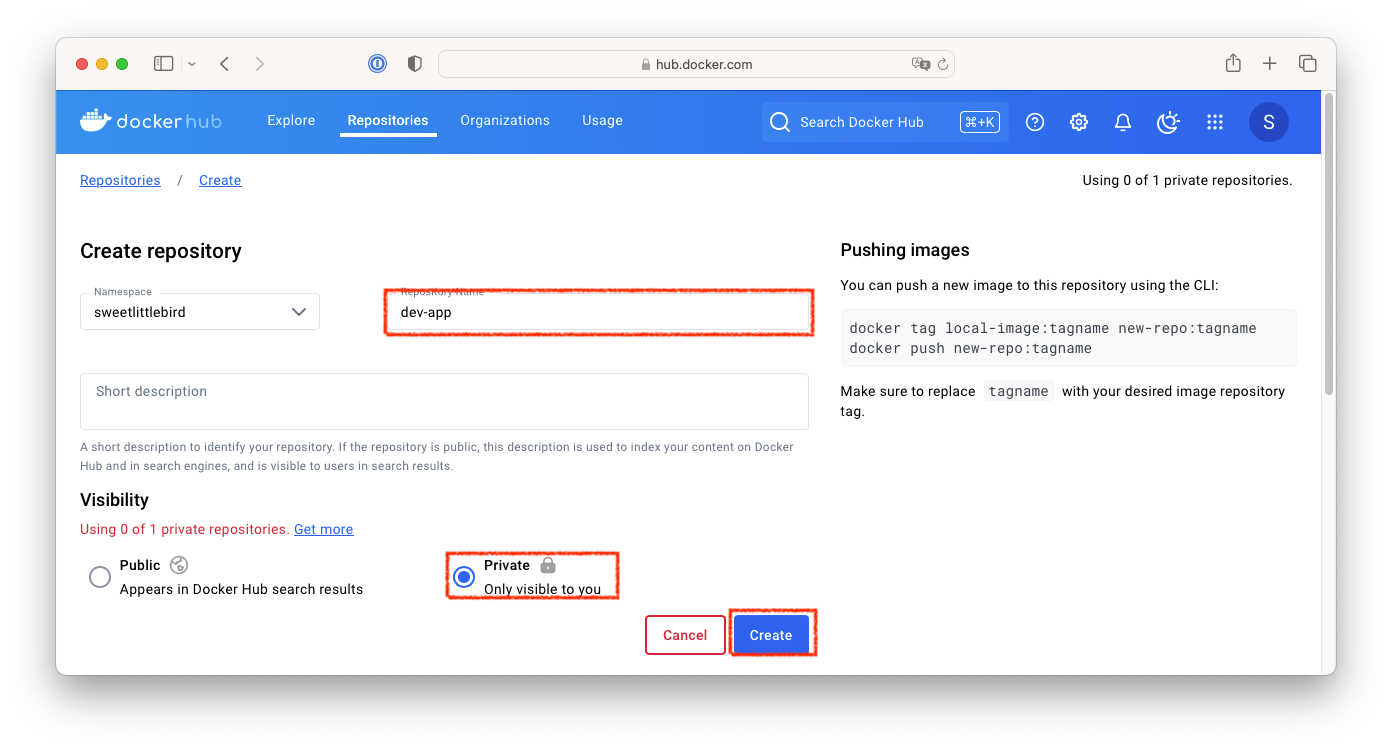Image resolution: width=1392 pixels, height=749 pixels.
Task: Click the blue Create button
Action: [771, 635]
